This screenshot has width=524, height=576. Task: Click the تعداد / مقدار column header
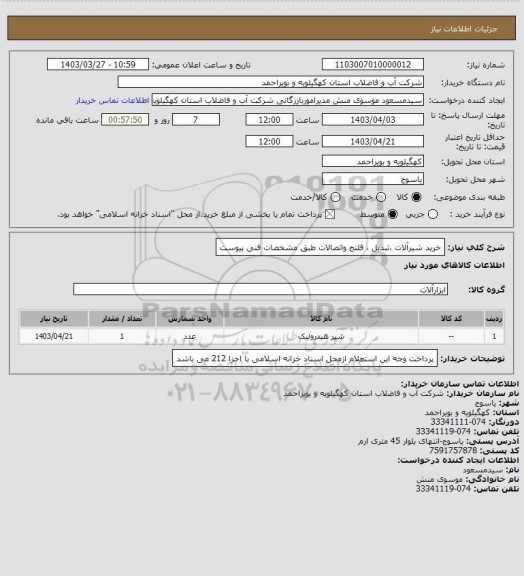coord(122,318)
